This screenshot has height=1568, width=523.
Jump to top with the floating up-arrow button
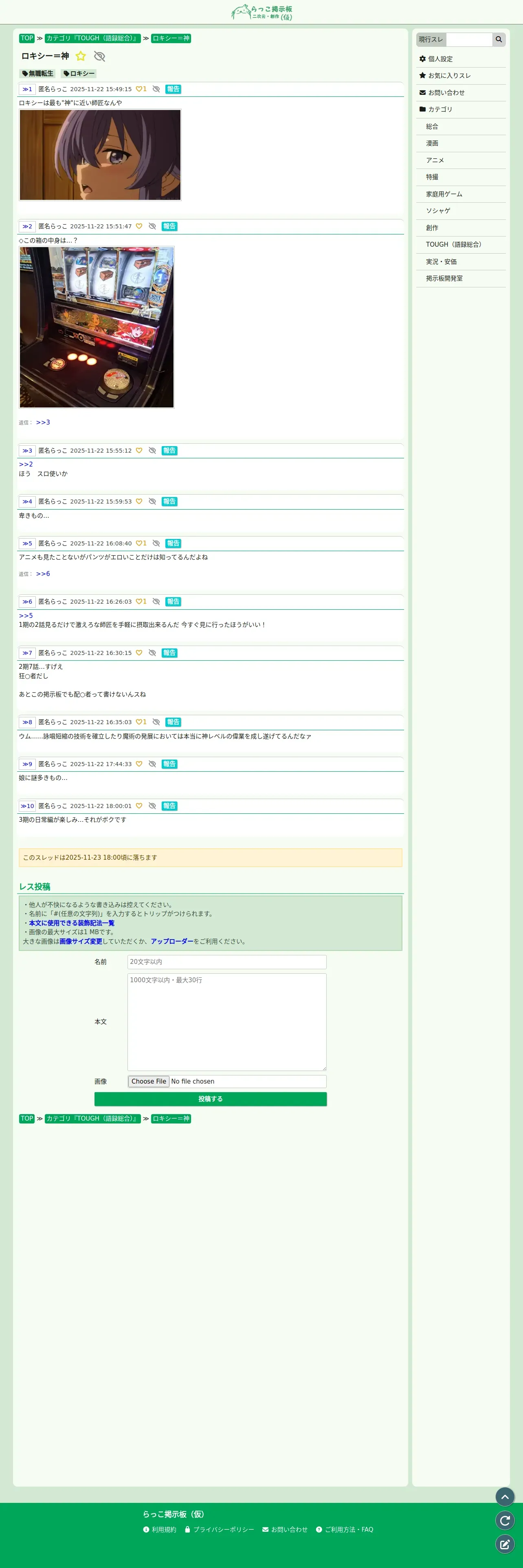505,1497
